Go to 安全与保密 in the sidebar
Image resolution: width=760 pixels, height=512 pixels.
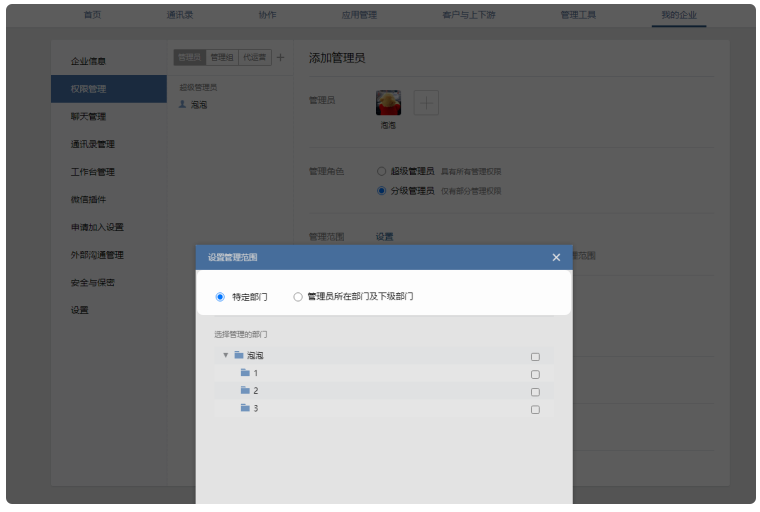click(x=93, y=282)
